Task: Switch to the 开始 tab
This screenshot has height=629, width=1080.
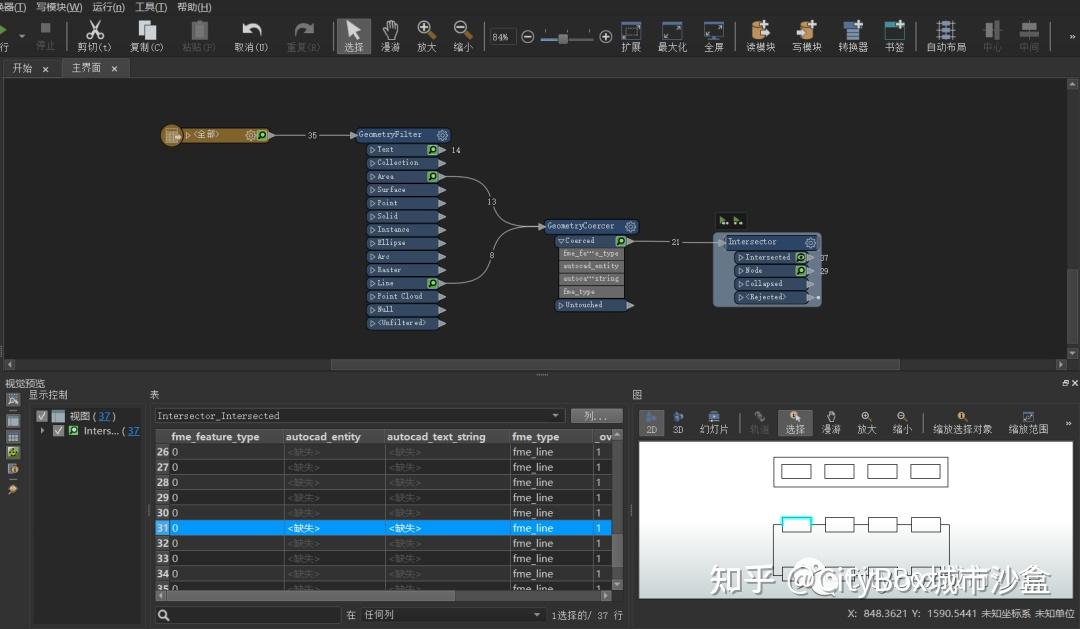Action: click(23, 68)
